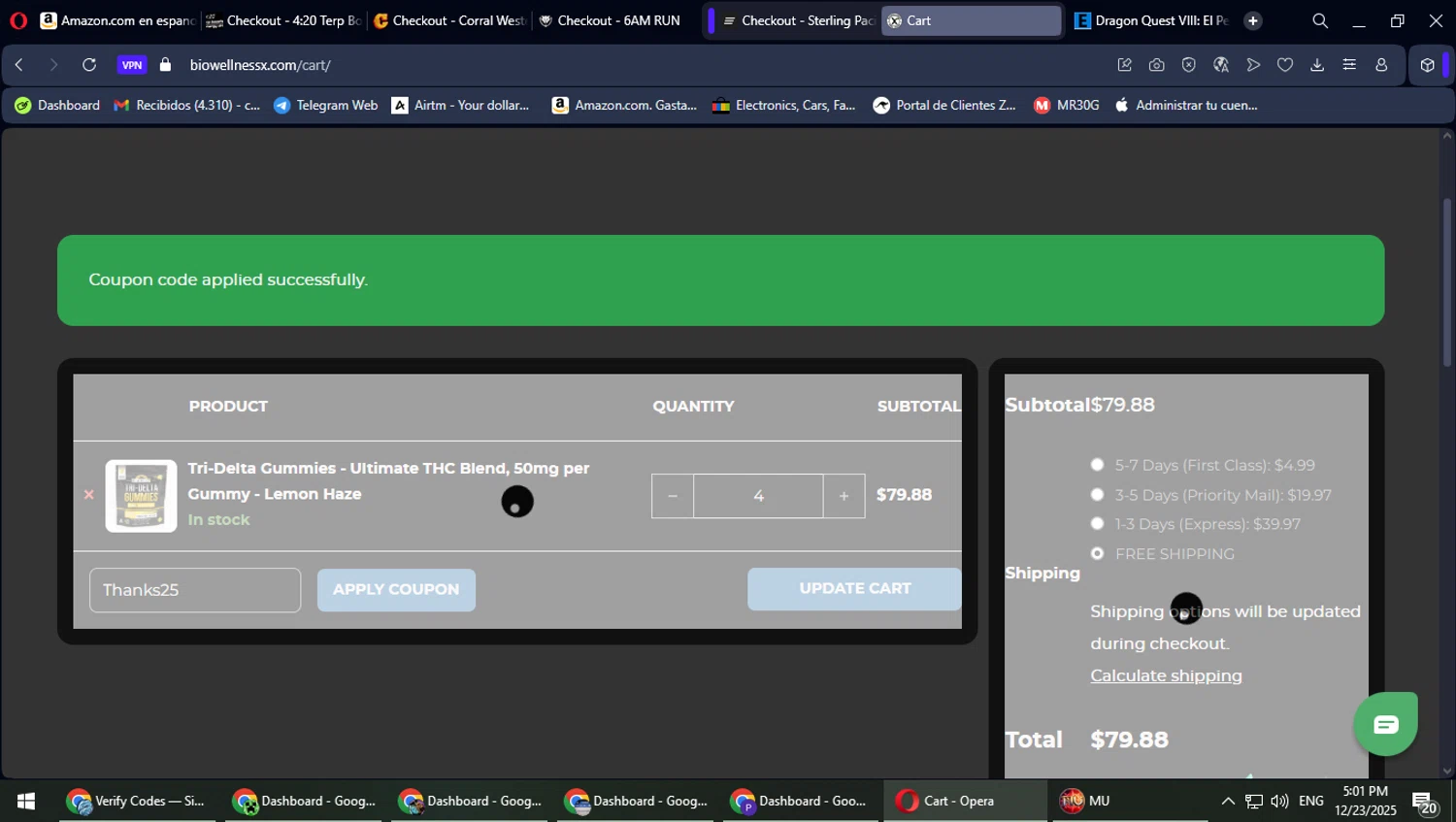Open Tri-Delta Gummies product link

[388, 480]
